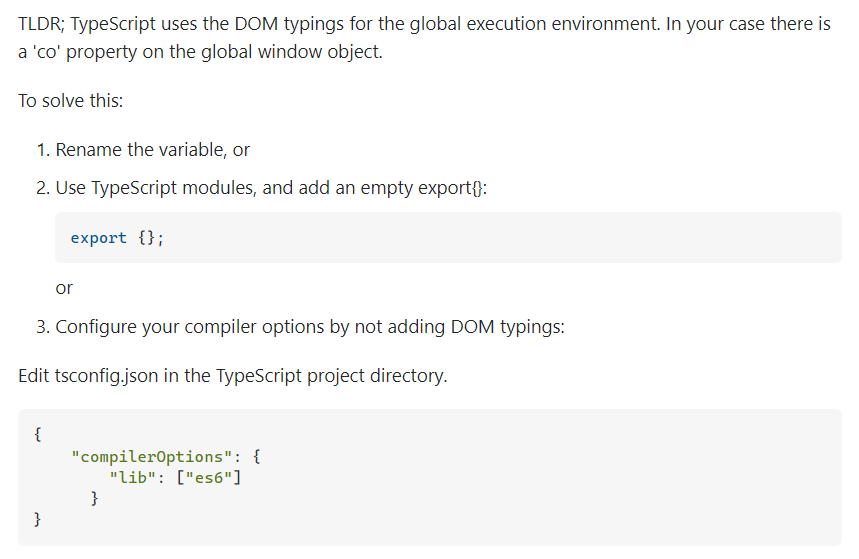Click list item 'Use TypeScript modules, and add an empty export{}:'

click(271, 188)
